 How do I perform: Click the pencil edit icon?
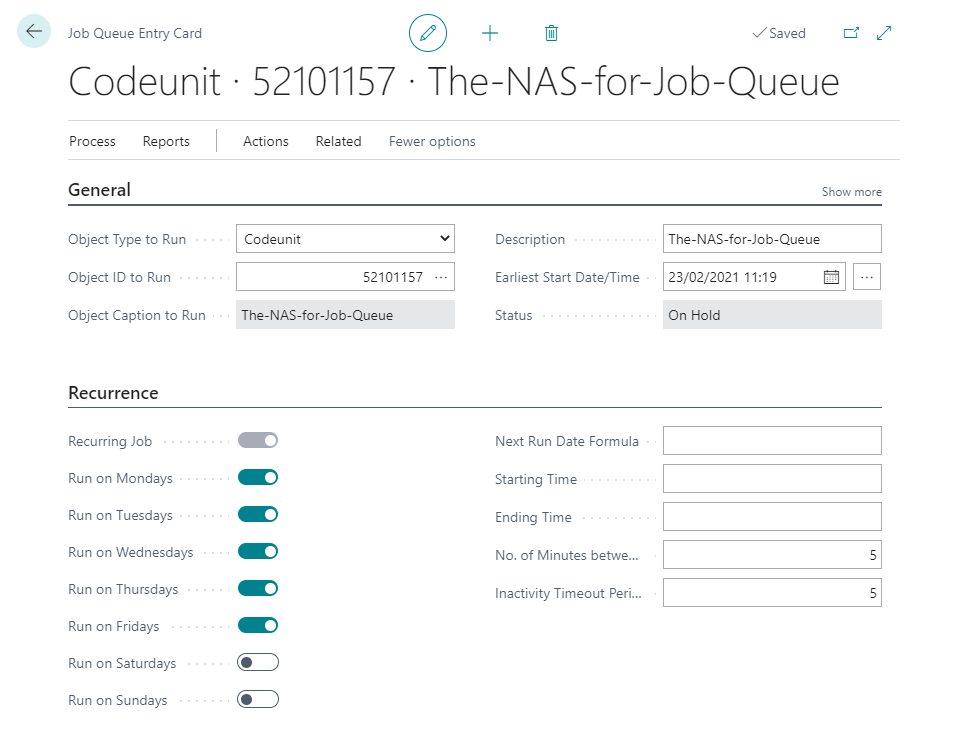(428, 33)
